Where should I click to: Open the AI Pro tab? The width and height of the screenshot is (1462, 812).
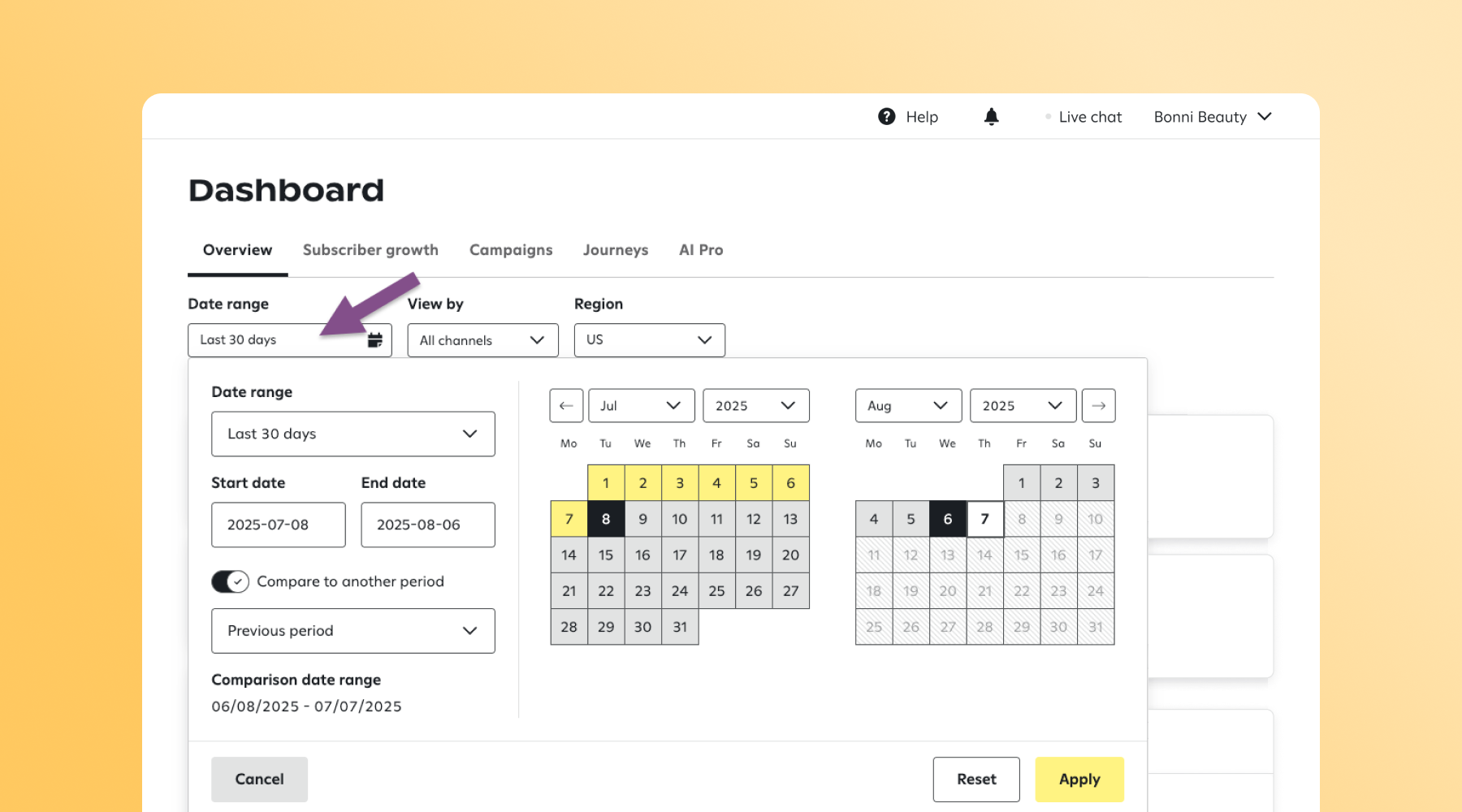pyautogui.click(x=700, y=249)
